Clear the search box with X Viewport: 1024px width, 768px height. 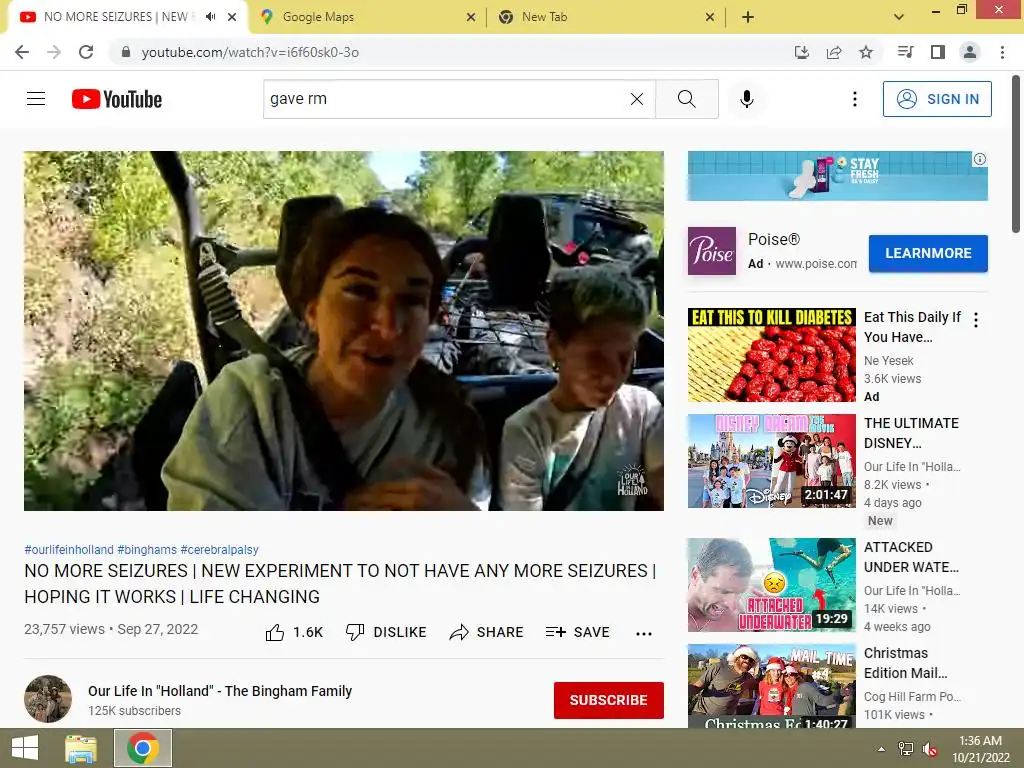(x=637, y=99)
